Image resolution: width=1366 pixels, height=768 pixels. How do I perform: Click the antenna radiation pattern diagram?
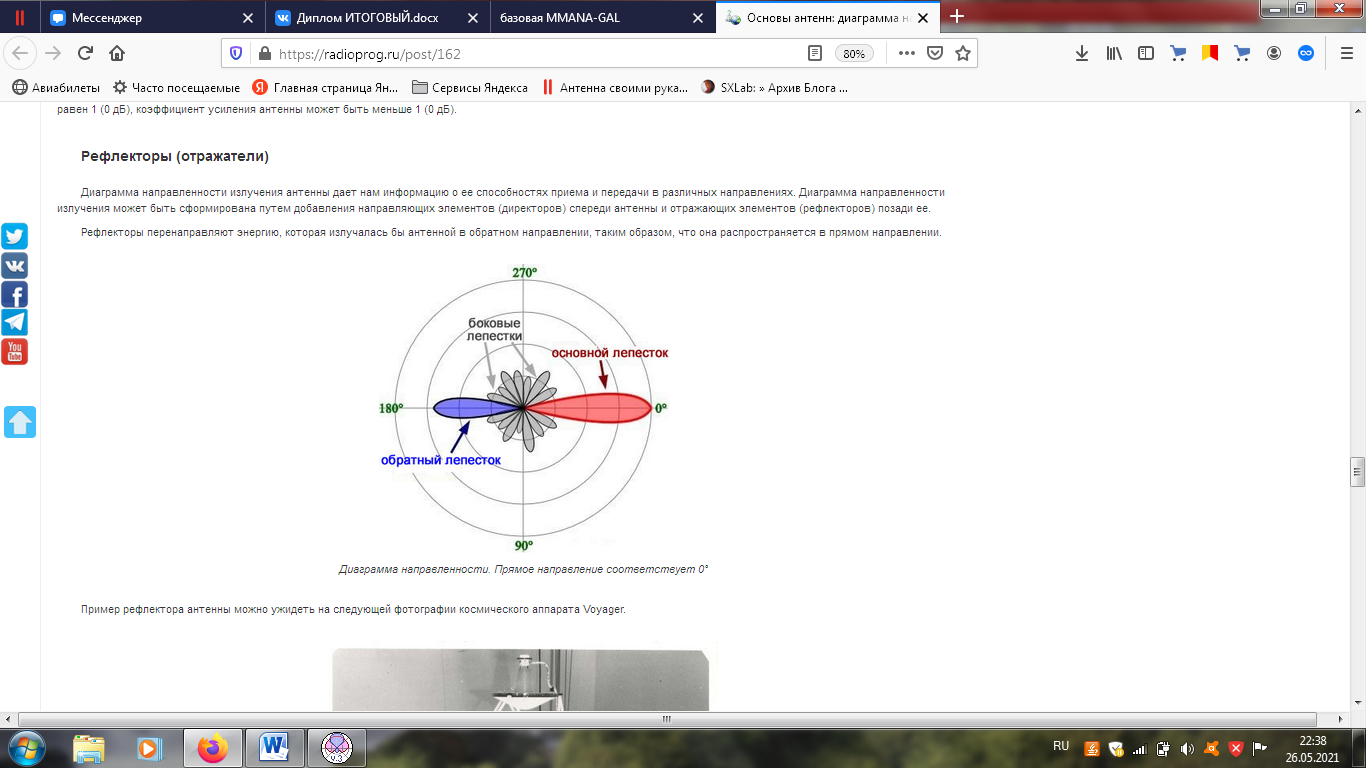click(x=522, y=409)
